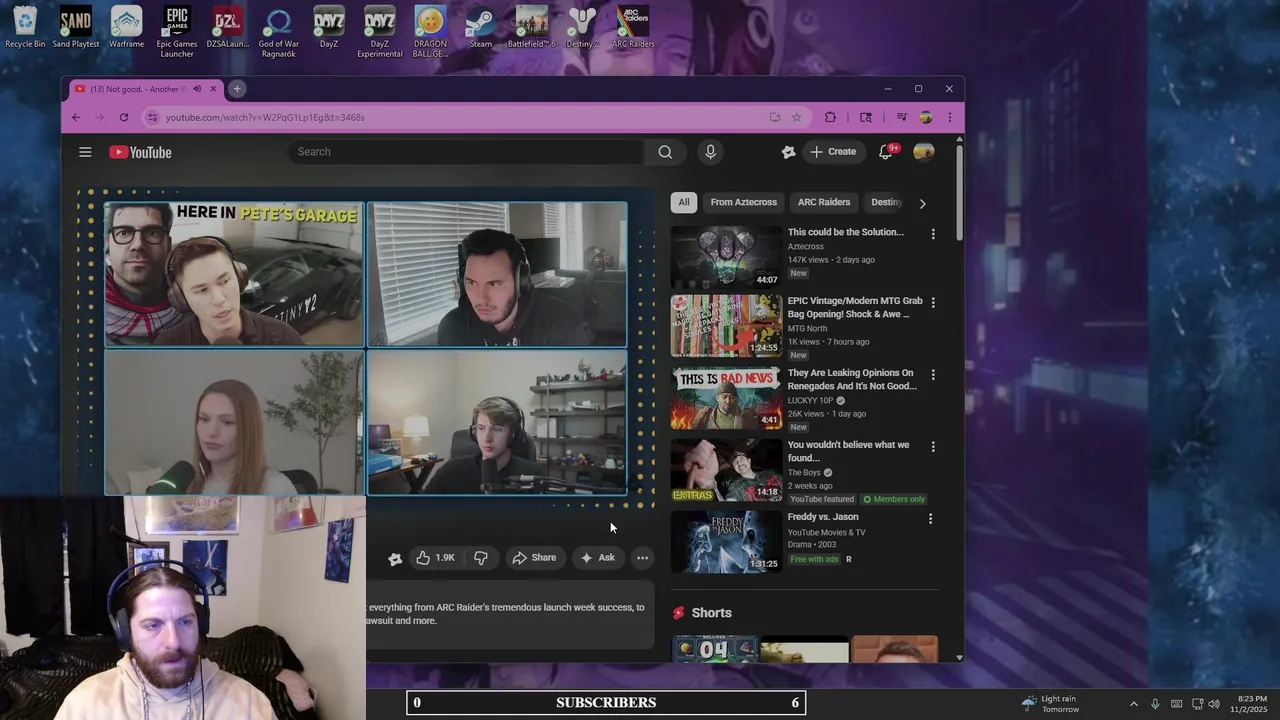The image size is (1280, 720).
Task: Like the video with thumbs up
Action: 435,558
